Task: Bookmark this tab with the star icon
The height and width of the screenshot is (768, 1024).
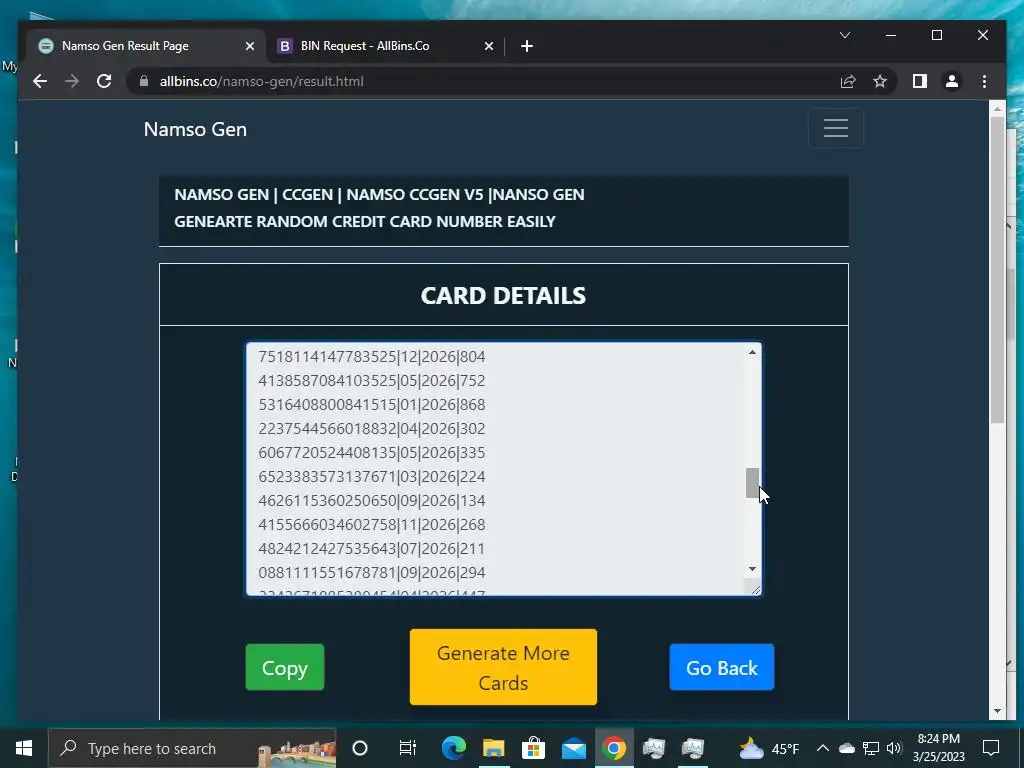Action: tap(880, 81)
